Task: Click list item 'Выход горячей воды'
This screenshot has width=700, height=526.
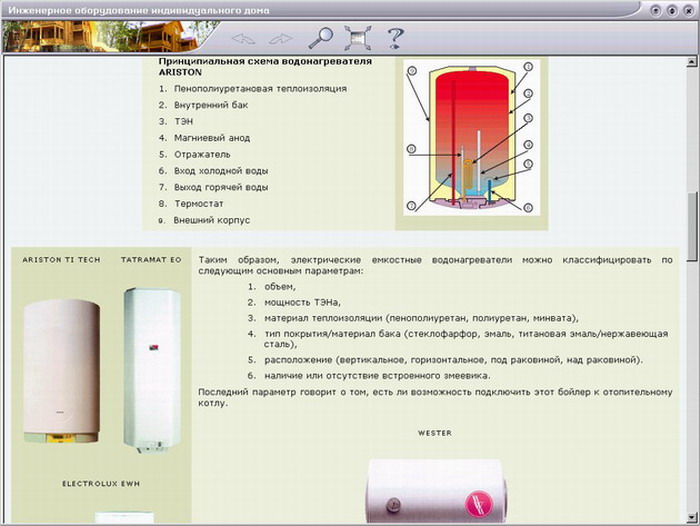Action: (x=221, y=187)
